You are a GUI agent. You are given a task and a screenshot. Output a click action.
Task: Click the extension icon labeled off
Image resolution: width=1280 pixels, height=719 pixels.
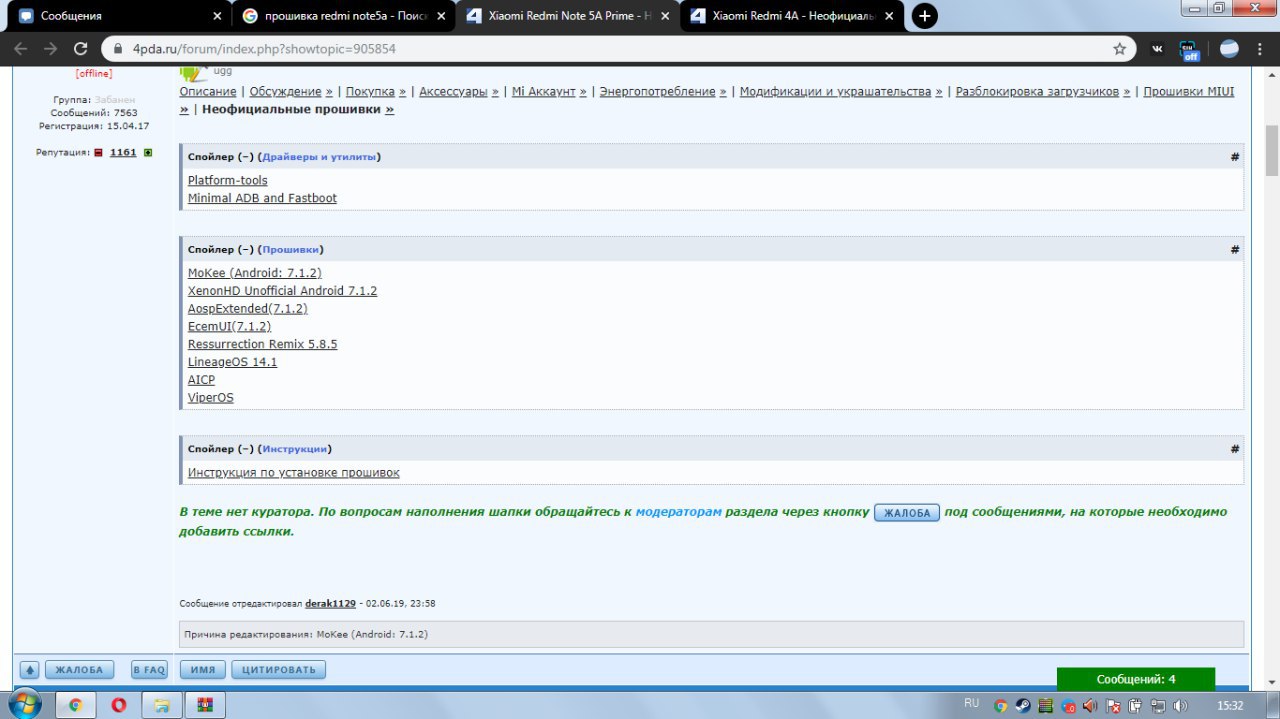(1190, 50)
